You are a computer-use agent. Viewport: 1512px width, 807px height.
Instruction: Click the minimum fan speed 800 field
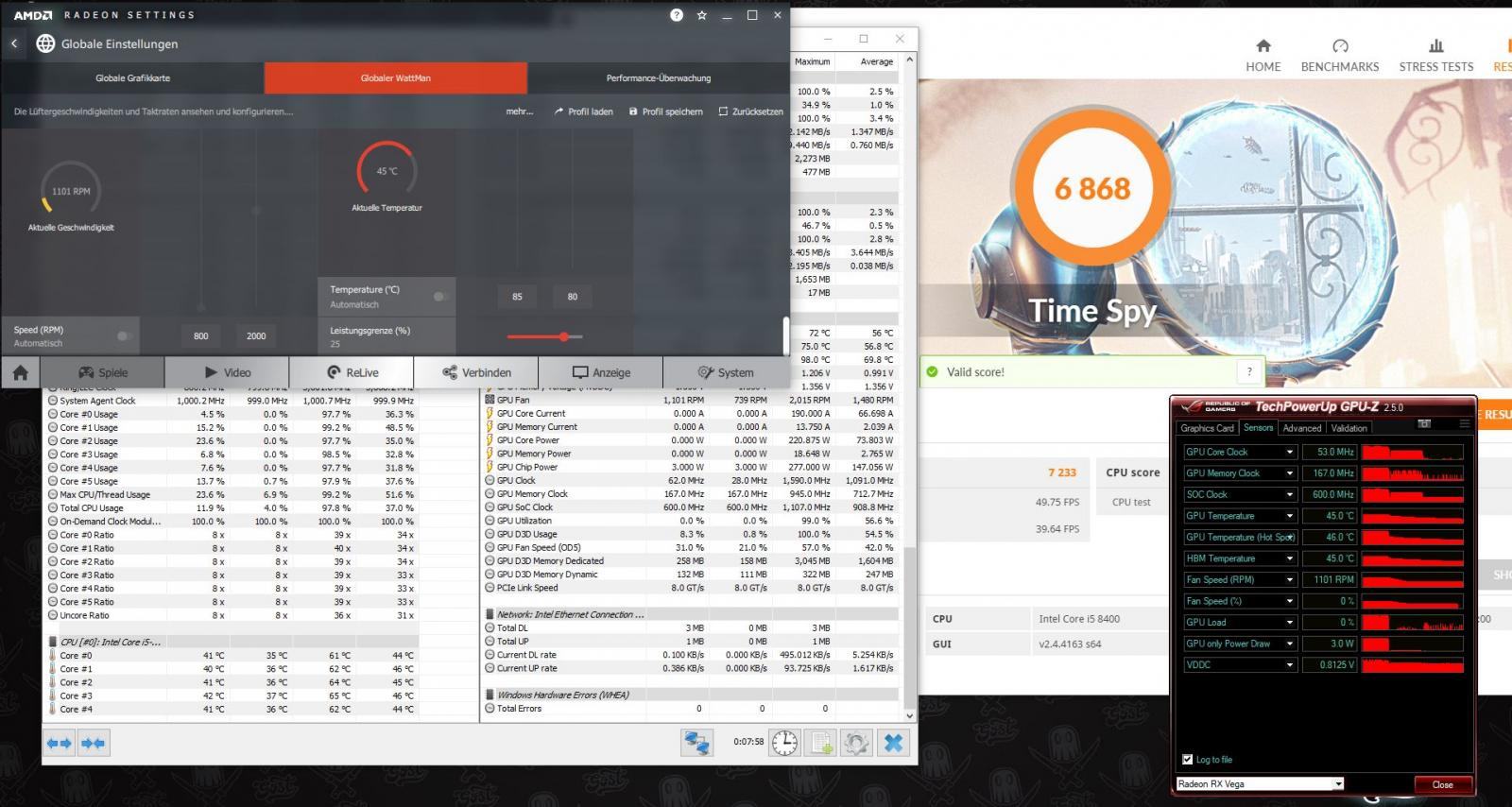201,335
